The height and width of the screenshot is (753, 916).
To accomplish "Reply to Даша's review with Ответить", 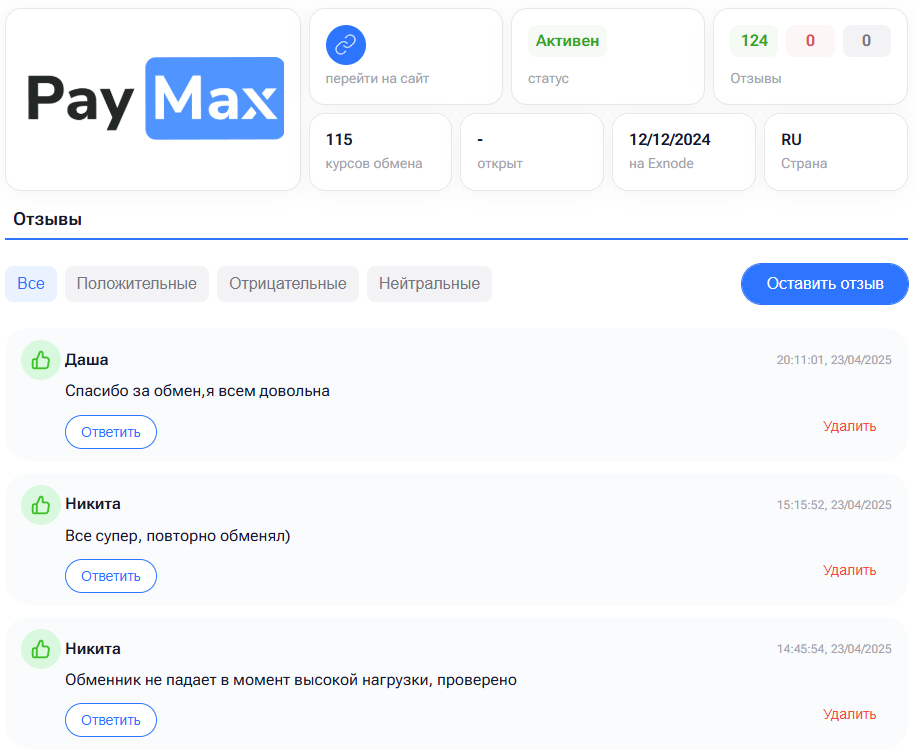I will (111, 432).
